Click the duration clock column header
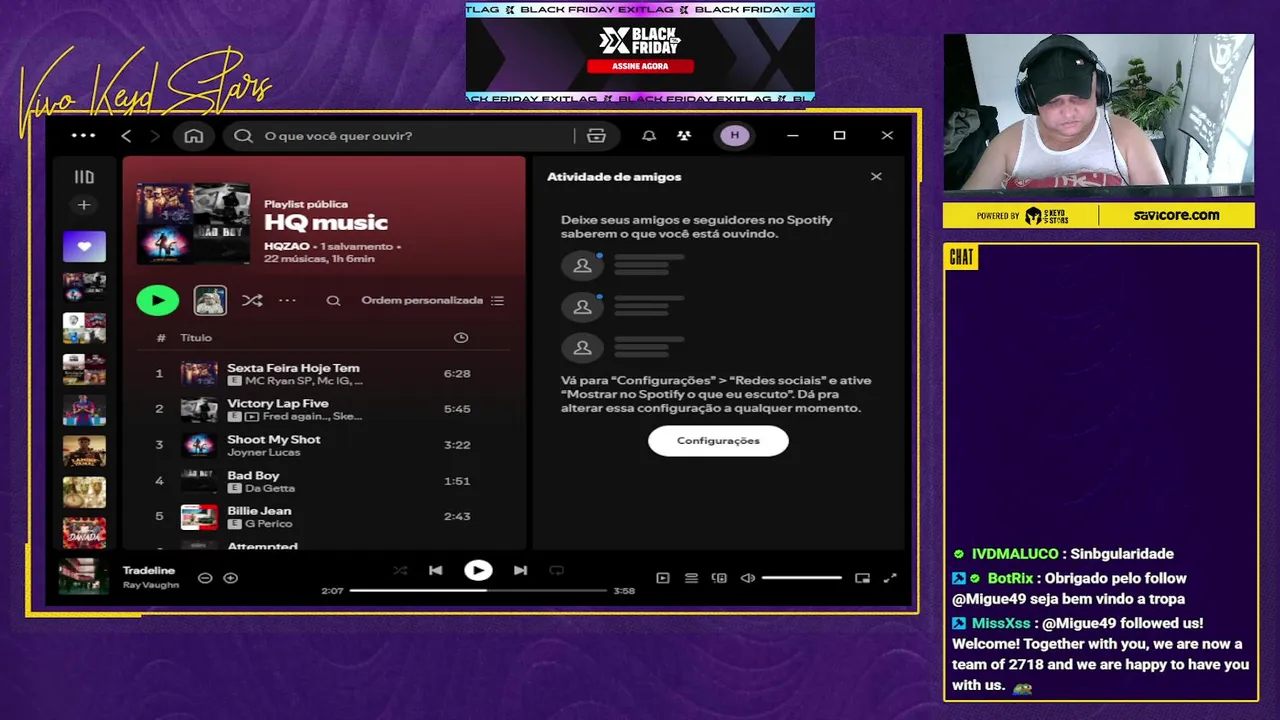The image size is (1280, 720). pos(461,338)
